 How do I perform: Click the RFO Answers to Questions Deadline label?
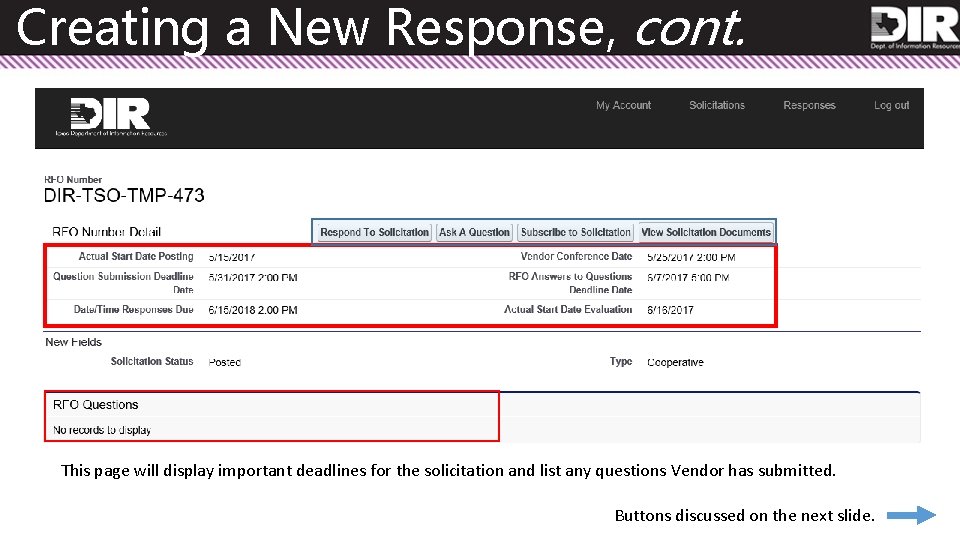(x=570, y=283)
